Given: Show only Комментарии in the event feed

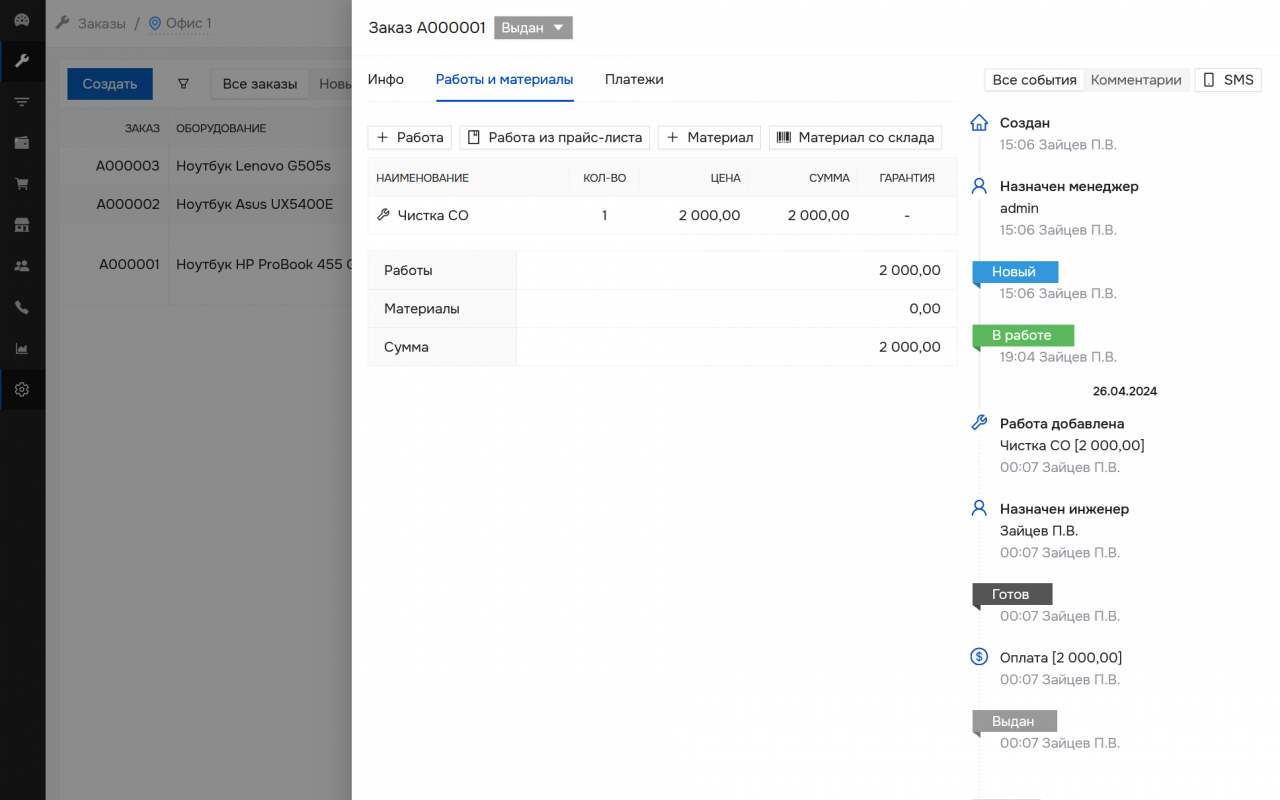Looking at the screenshot, I should tap(1136, 80).
